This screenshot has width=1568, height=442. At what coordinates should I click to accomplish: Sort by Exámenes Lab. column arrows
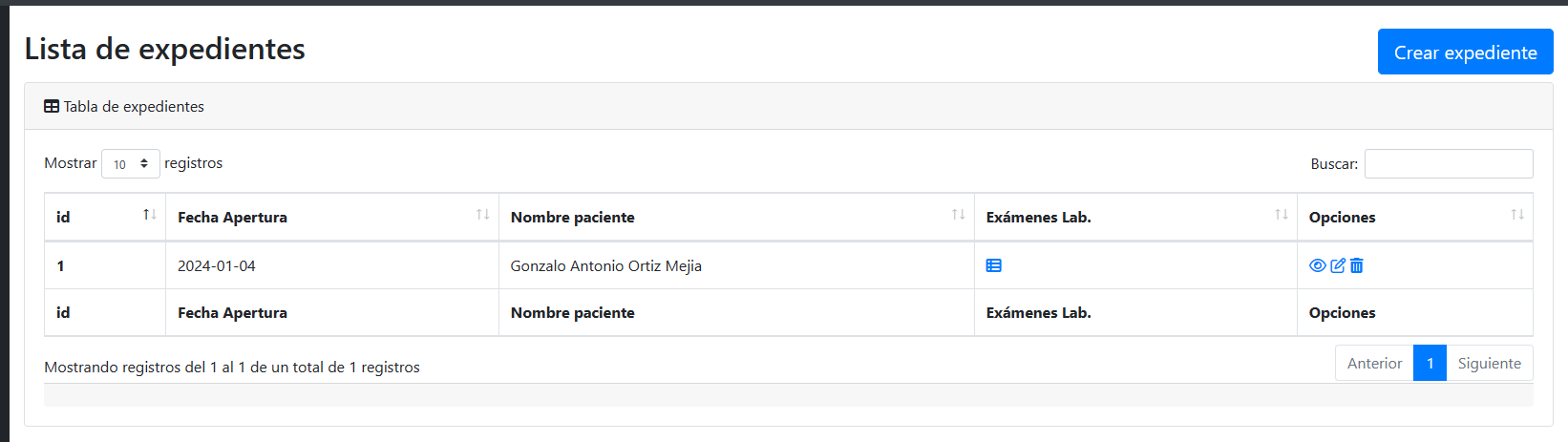pos(1282,215)
